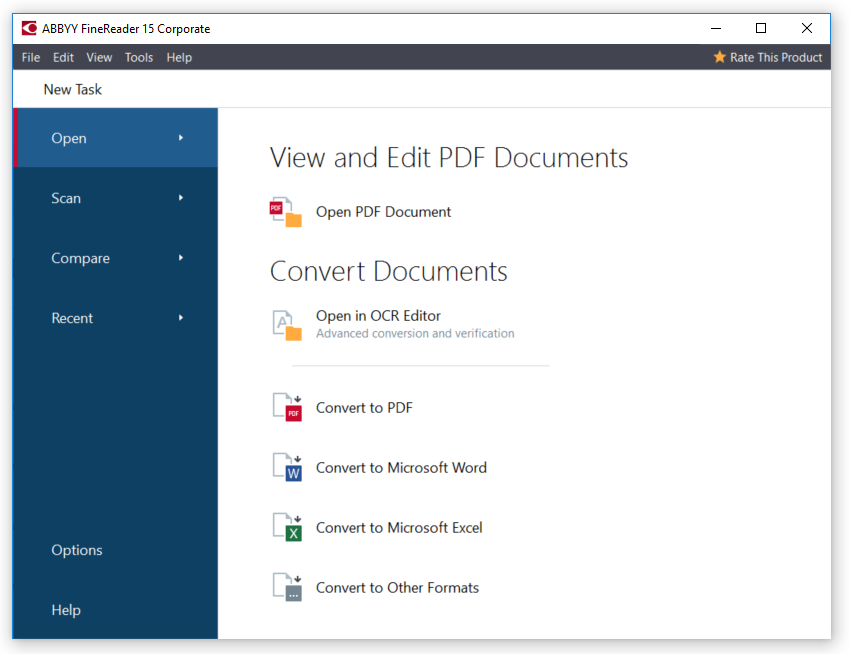Expand the Scan submenu arrow
The width and height of the screenshot is (850, 654).
181,198
